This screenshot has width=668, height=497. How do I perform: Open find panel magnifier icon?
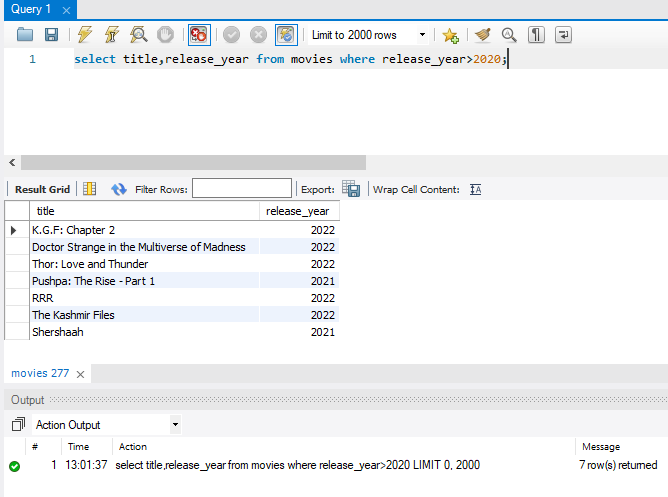[x=509, y=35]
